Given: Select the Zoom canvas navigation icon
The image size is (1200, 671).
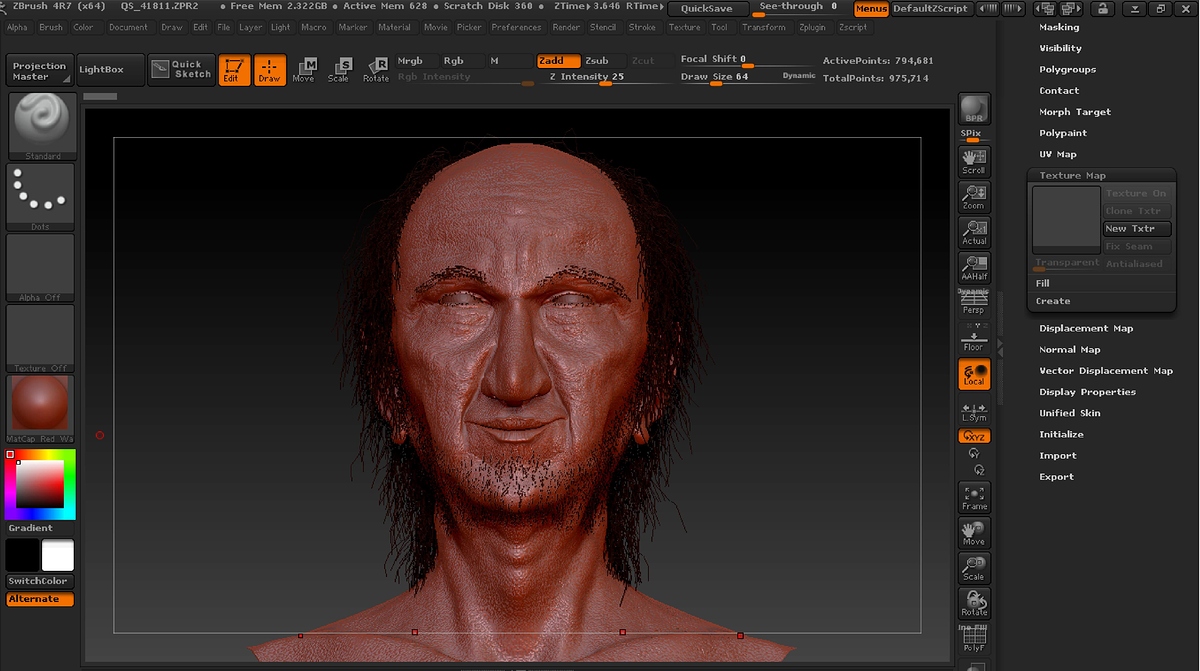Looking at the screenshot, I should [x=974, y=197].
